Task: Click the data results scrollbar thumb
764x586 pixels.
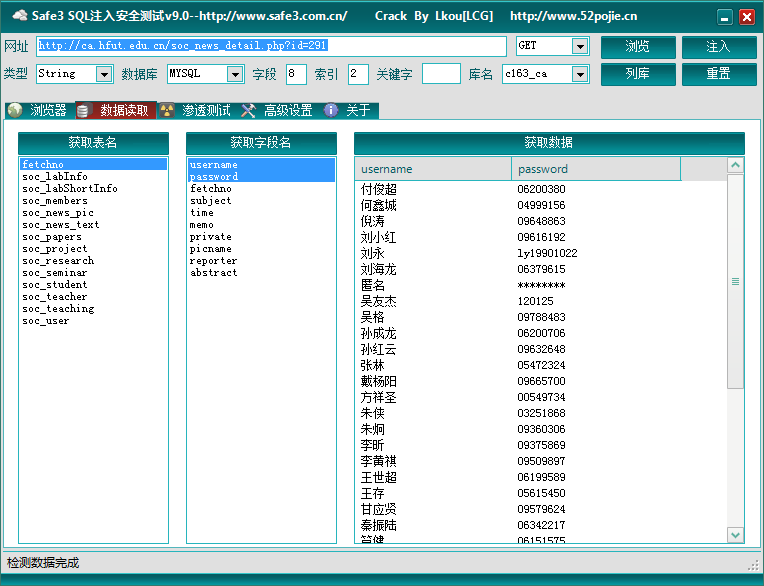Action: (x=735, y=282)
